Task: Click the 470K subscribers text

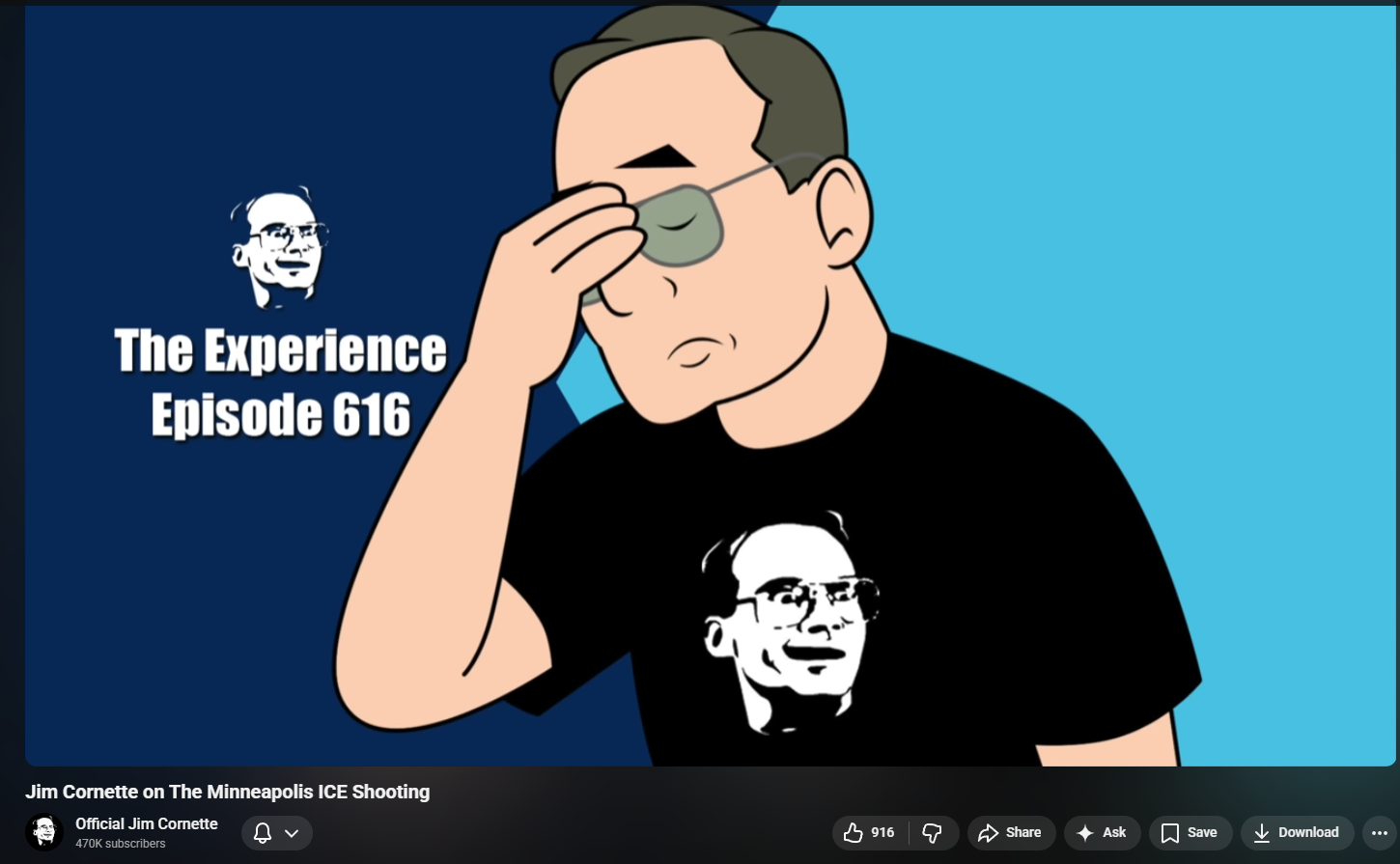Action: click(x=121, y=844)
